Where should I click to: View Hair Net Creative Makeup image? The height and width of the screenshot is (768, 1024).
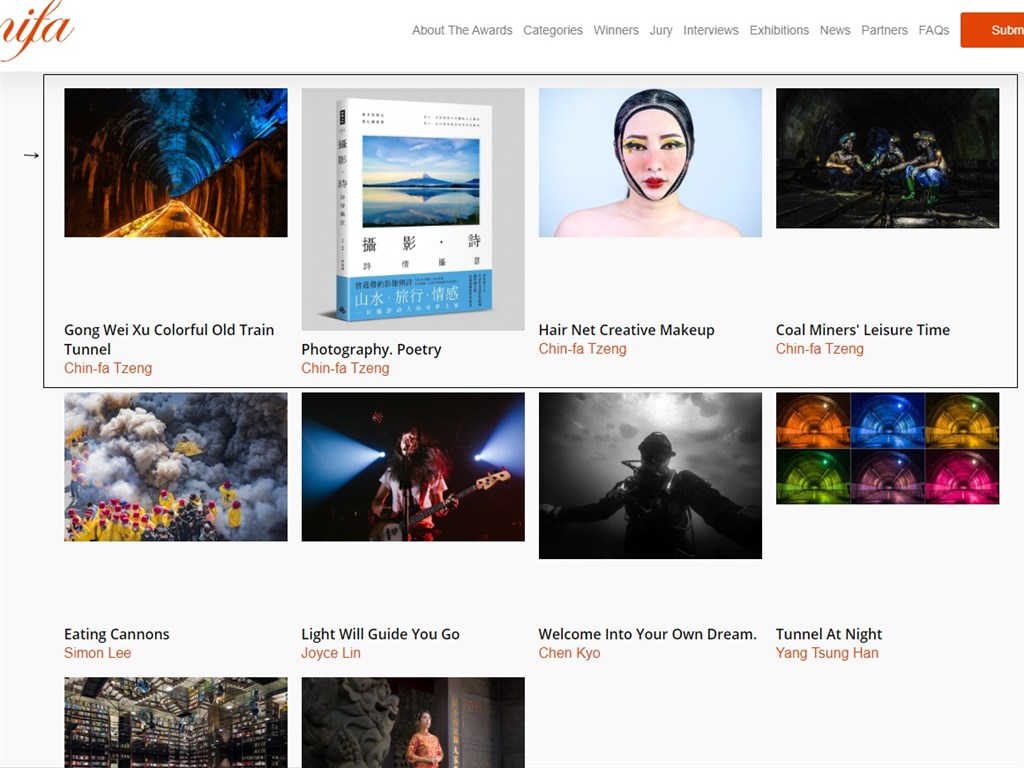650,163
